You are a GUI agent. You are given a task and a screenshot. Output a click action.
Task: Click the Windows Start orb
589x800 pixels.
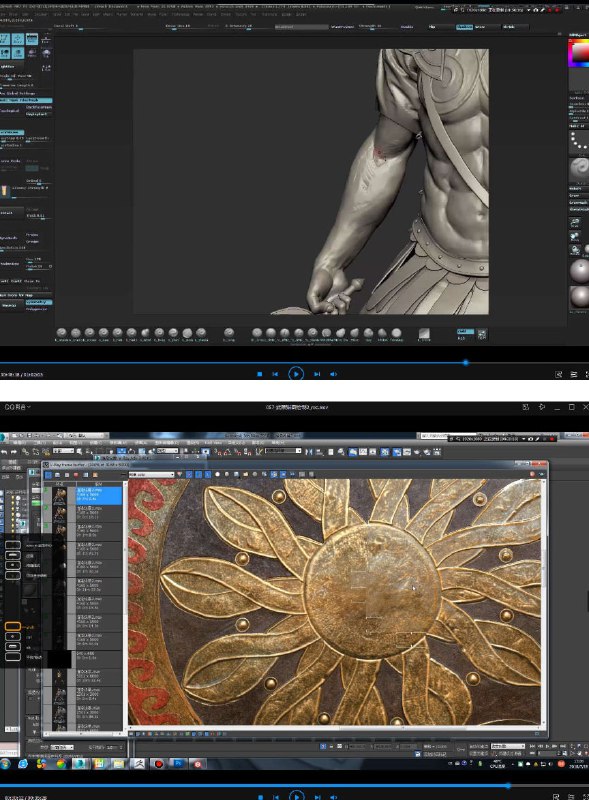5,764
